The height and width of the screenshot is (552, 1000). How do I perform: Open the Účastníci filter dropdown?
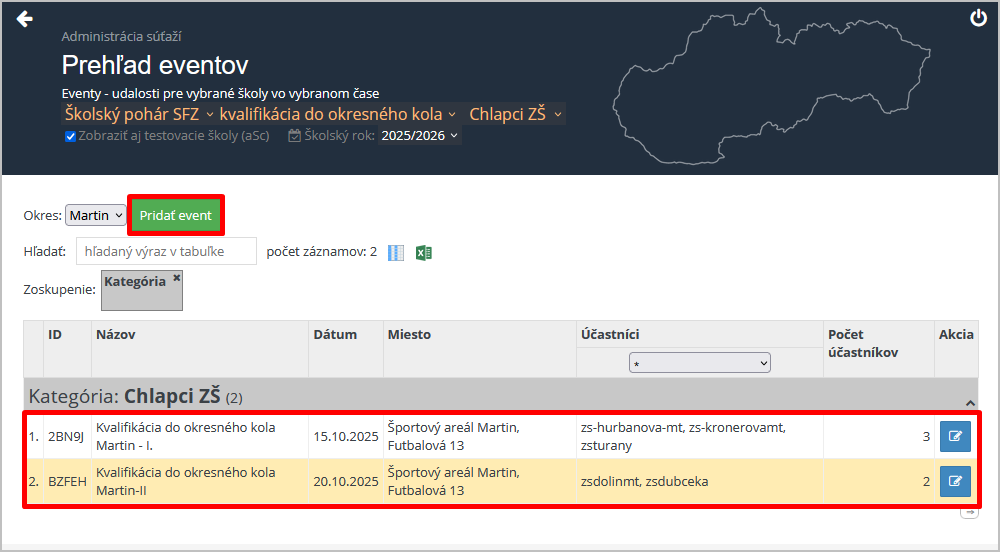click(x=700, y=363)
